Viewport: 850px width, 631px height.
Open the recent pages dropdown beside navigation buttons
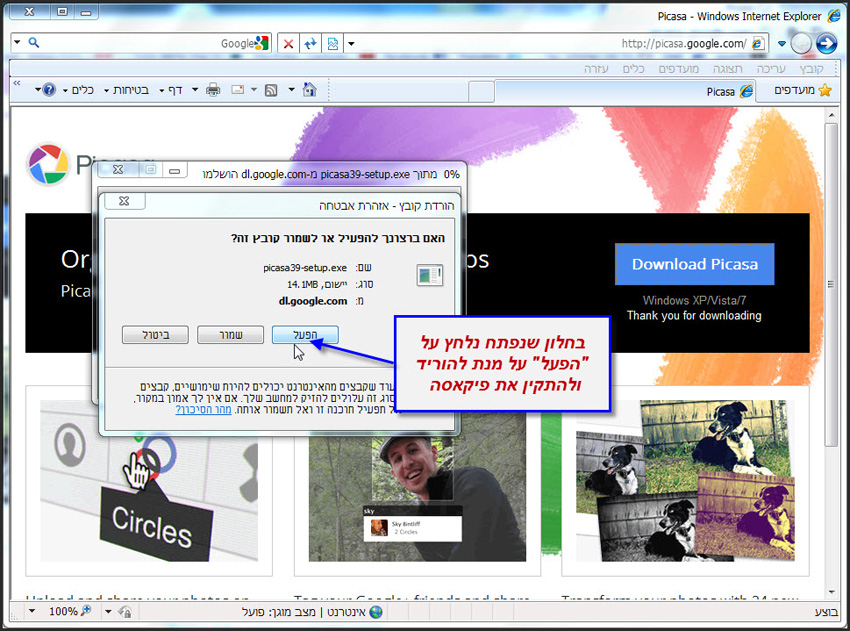coord(781,43)
